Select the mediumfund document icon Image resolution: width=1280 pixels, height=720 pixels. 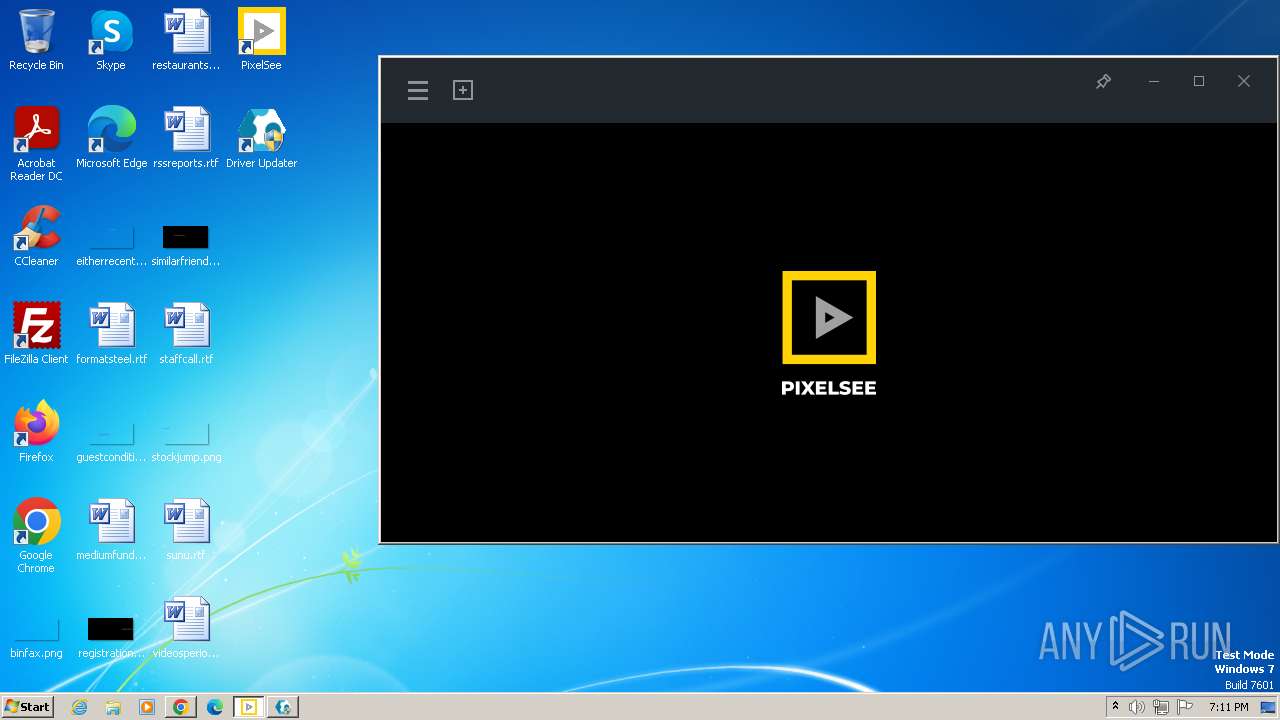(x=111, y=530)
